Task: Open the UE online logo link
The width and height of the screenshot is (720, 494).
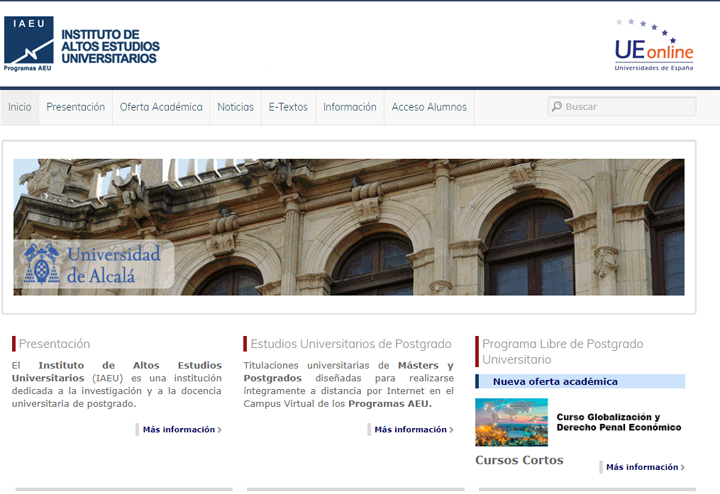Action: coord(654,45)
